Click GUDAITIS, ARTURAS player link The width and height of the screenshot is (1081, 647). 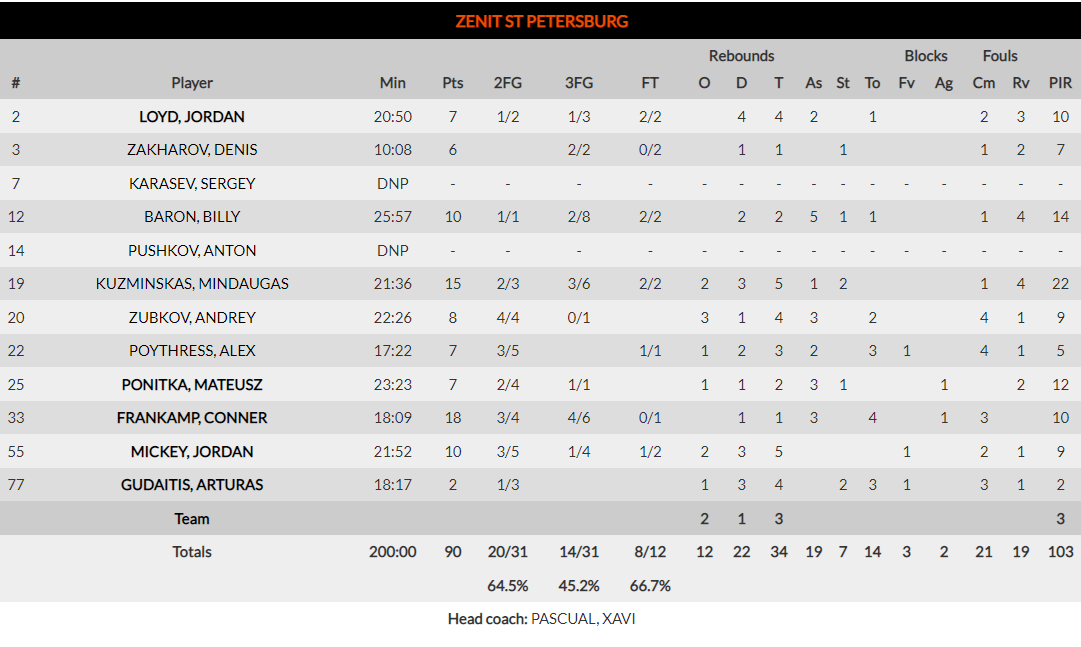pyautogui.click(x=192, y=485)
